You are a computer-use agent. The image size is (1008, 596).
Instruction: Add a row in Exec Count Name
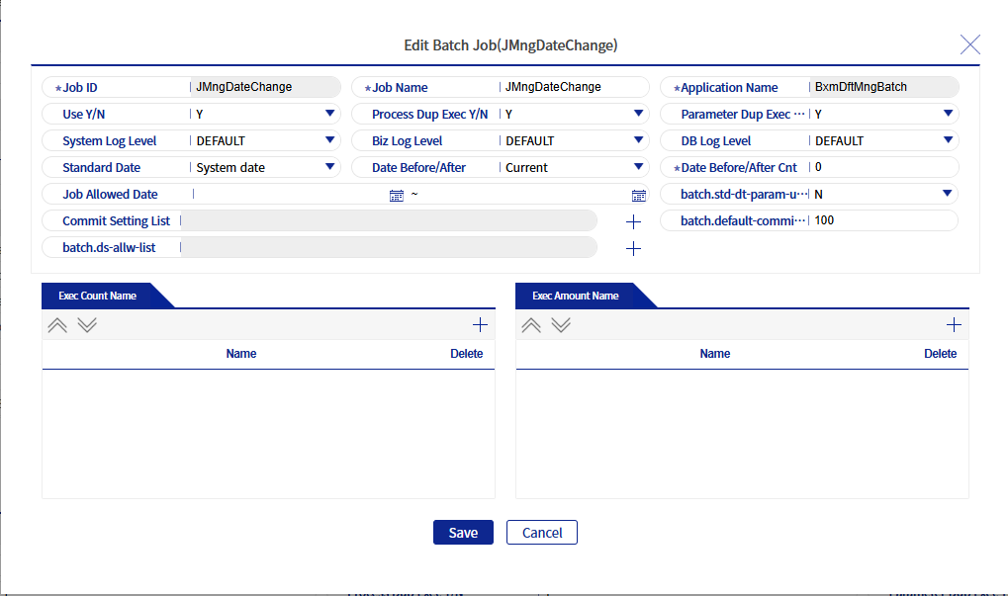tap(480, 325)
